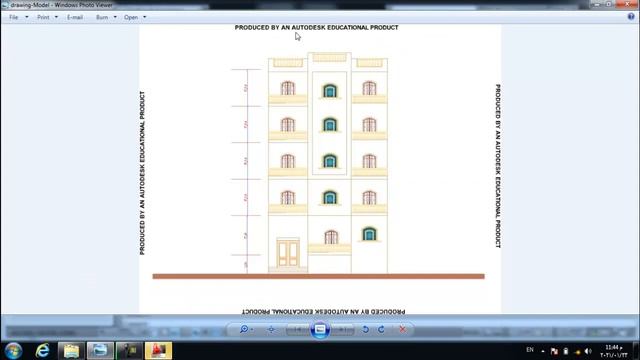The width and height of the screenshot is (640, 360).
Task: Open the Help question-mark icon
Action: pos(631,17)
